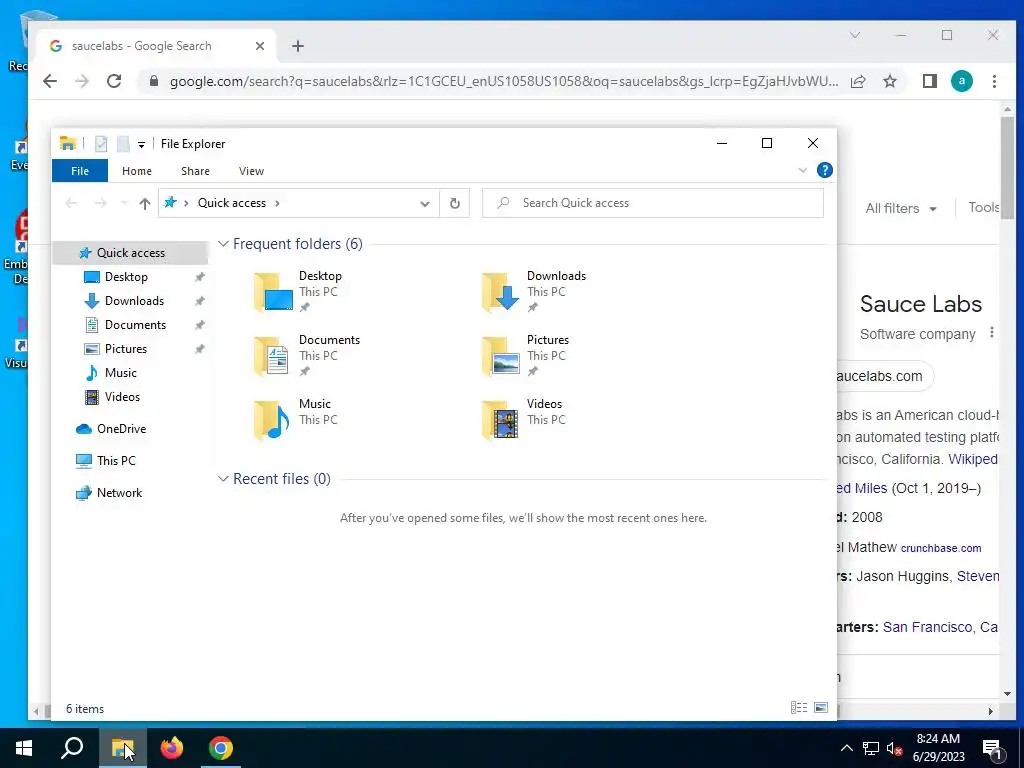Open the crunchbase.com link
The image size is (1024, 768).
941,549
